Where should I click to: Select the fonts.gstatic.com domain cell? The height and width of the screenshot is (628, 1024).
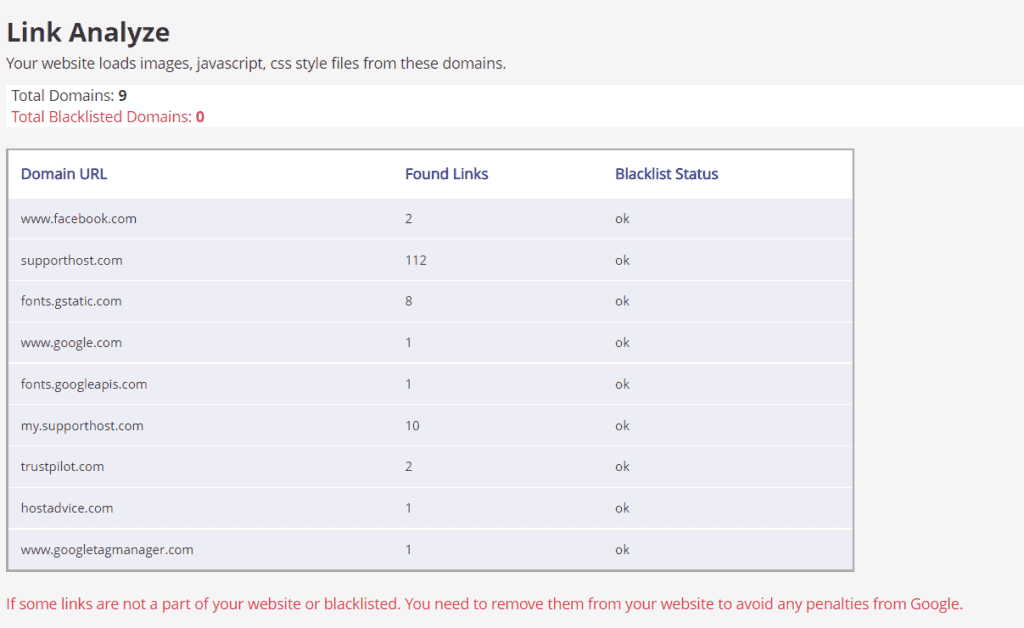pos(71,301)
